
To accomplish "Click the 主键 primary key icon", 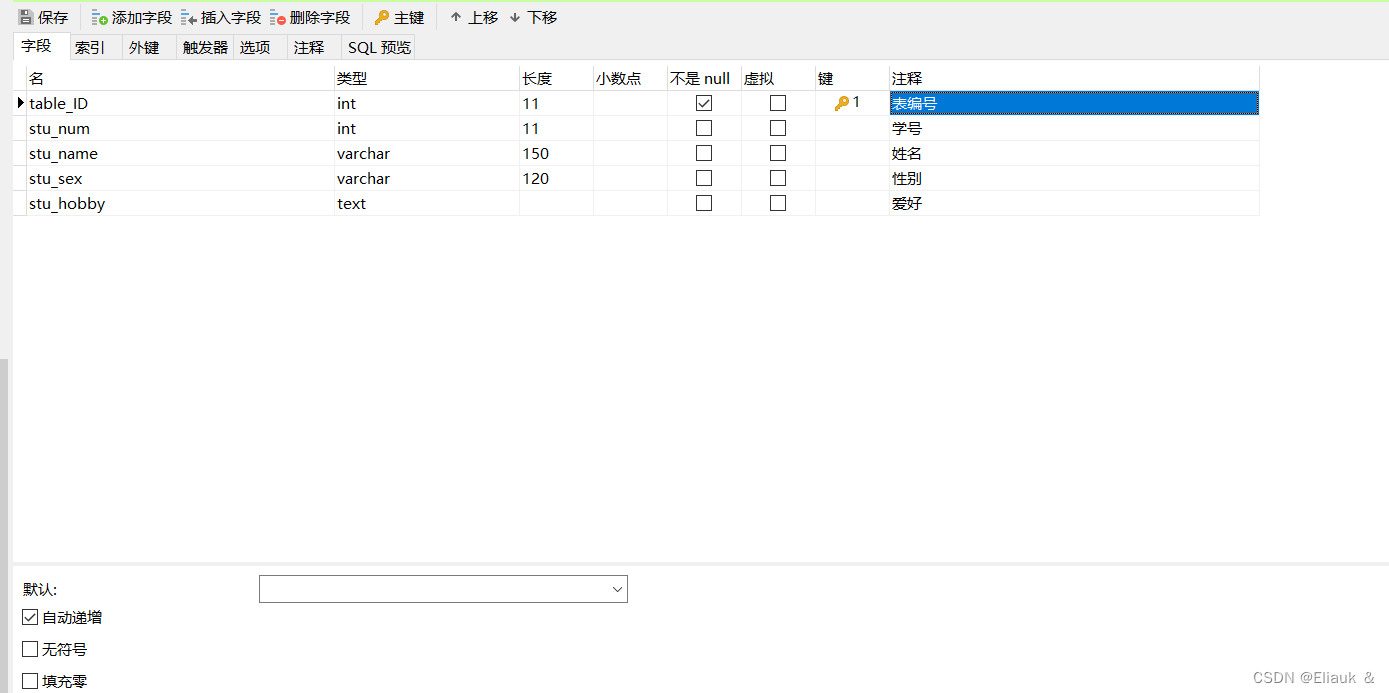I will [x=380, y=16].
